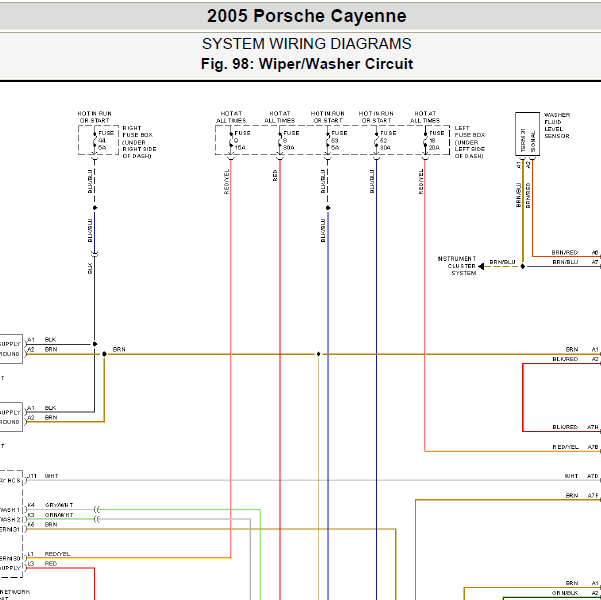
Task: Select the "FUSE 8 30A" label
Action: (291, 140)
